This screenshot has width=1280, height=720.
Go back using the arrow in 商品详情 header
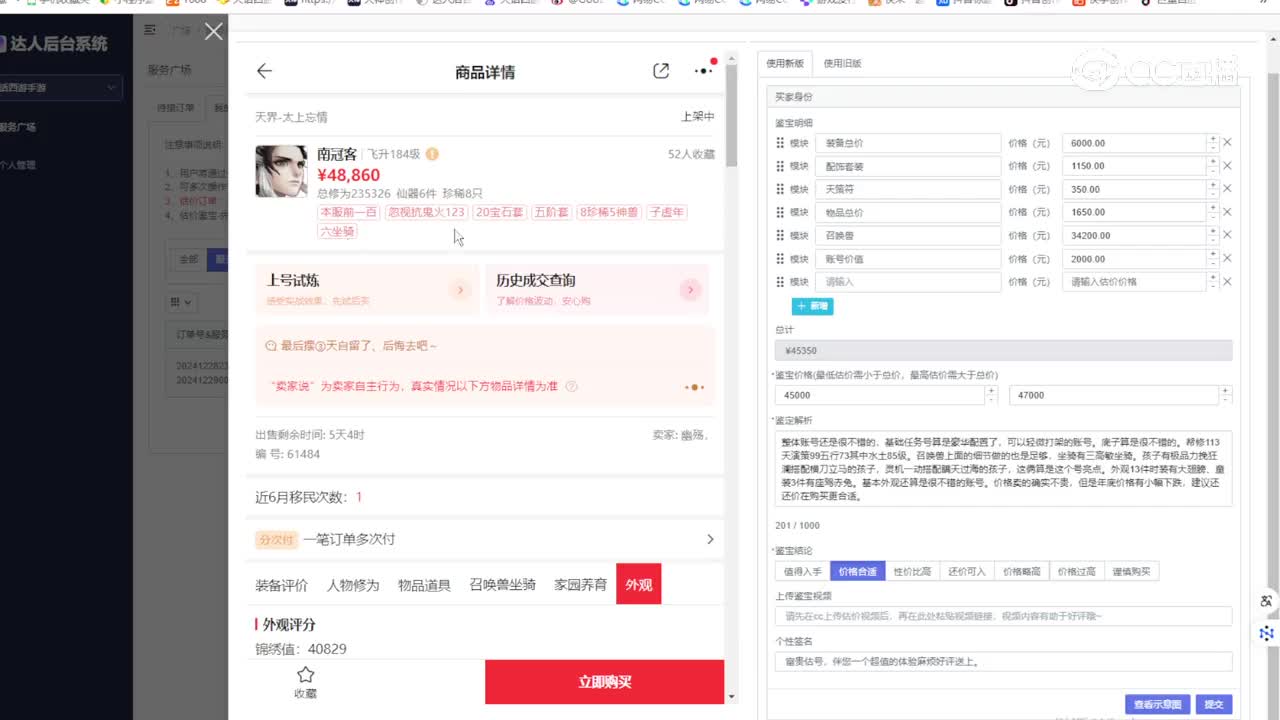point(264,71)
